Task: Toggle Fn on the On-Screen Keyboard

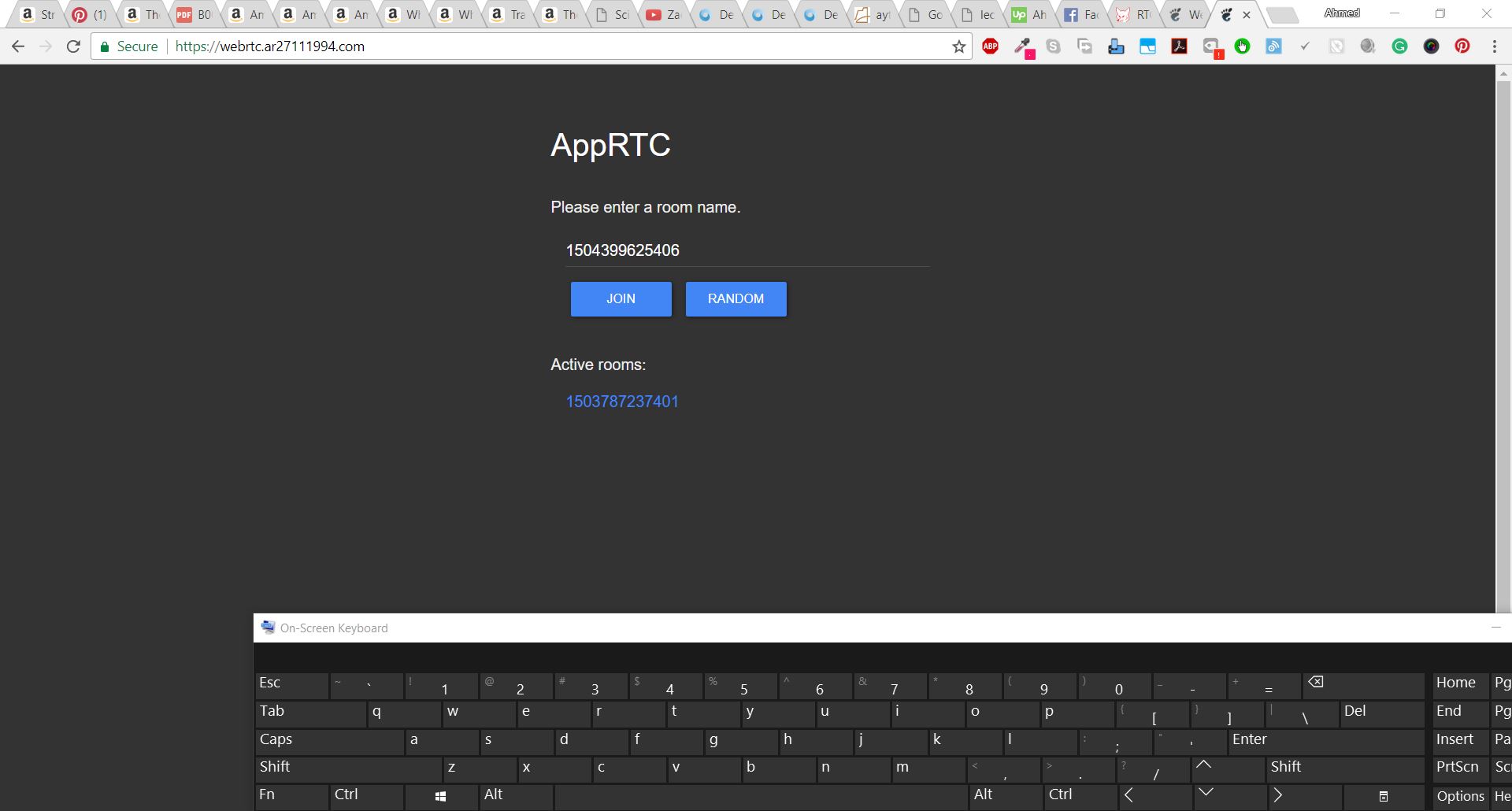Action: coord(291,796)
